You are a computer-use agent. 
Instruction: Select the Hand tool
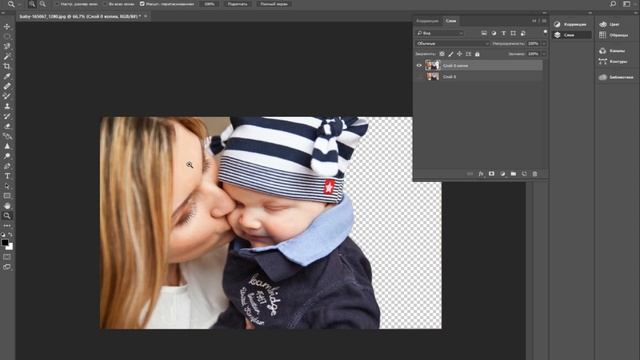point(7,206)
